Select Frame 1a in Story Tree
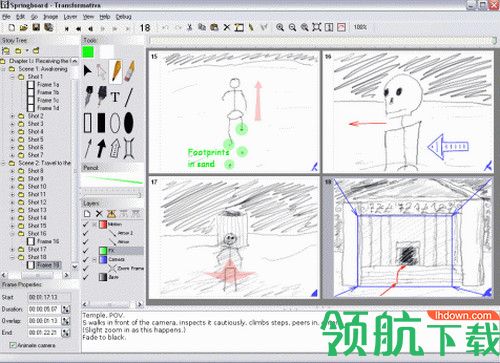 point(48,85)
